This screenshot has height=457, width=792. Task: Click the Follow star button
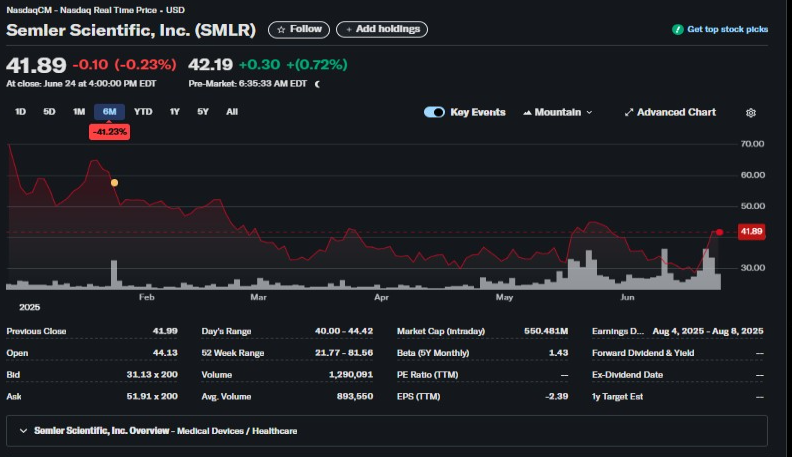click(299, 29)
